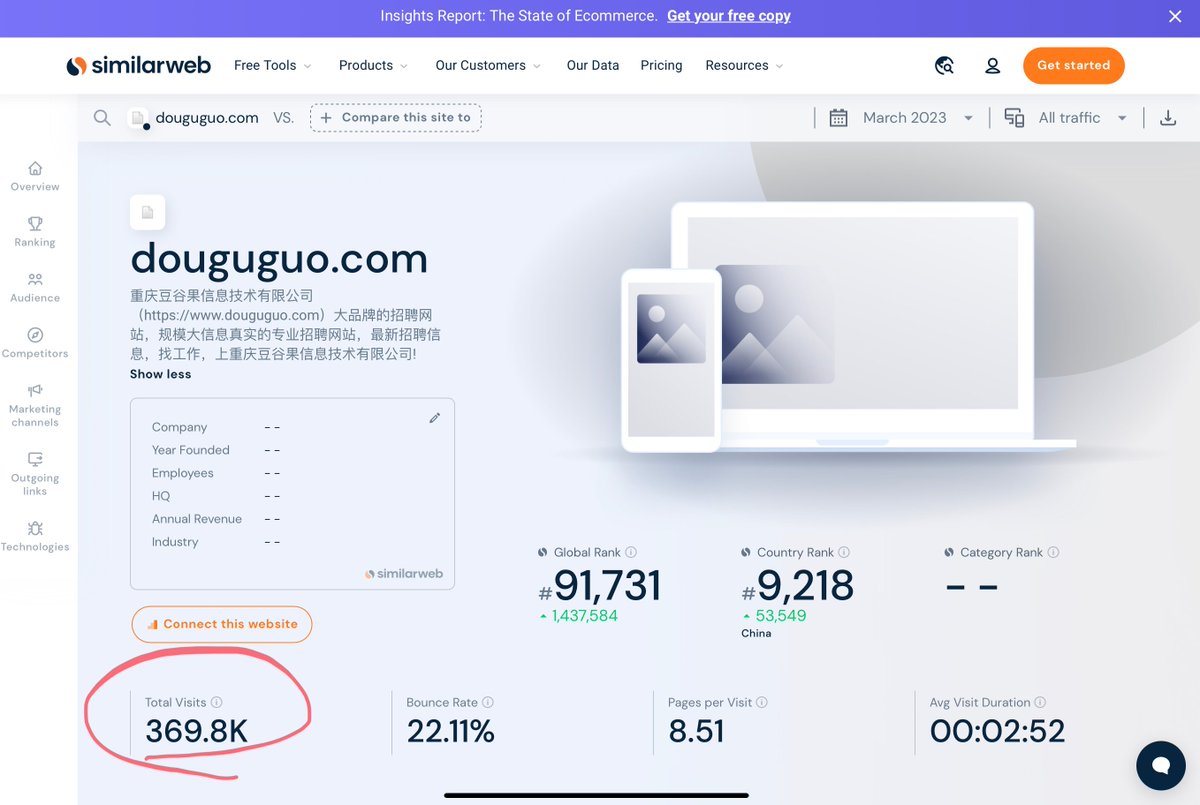
Task: Click Compare this site to button
Action: pos(396,118)
